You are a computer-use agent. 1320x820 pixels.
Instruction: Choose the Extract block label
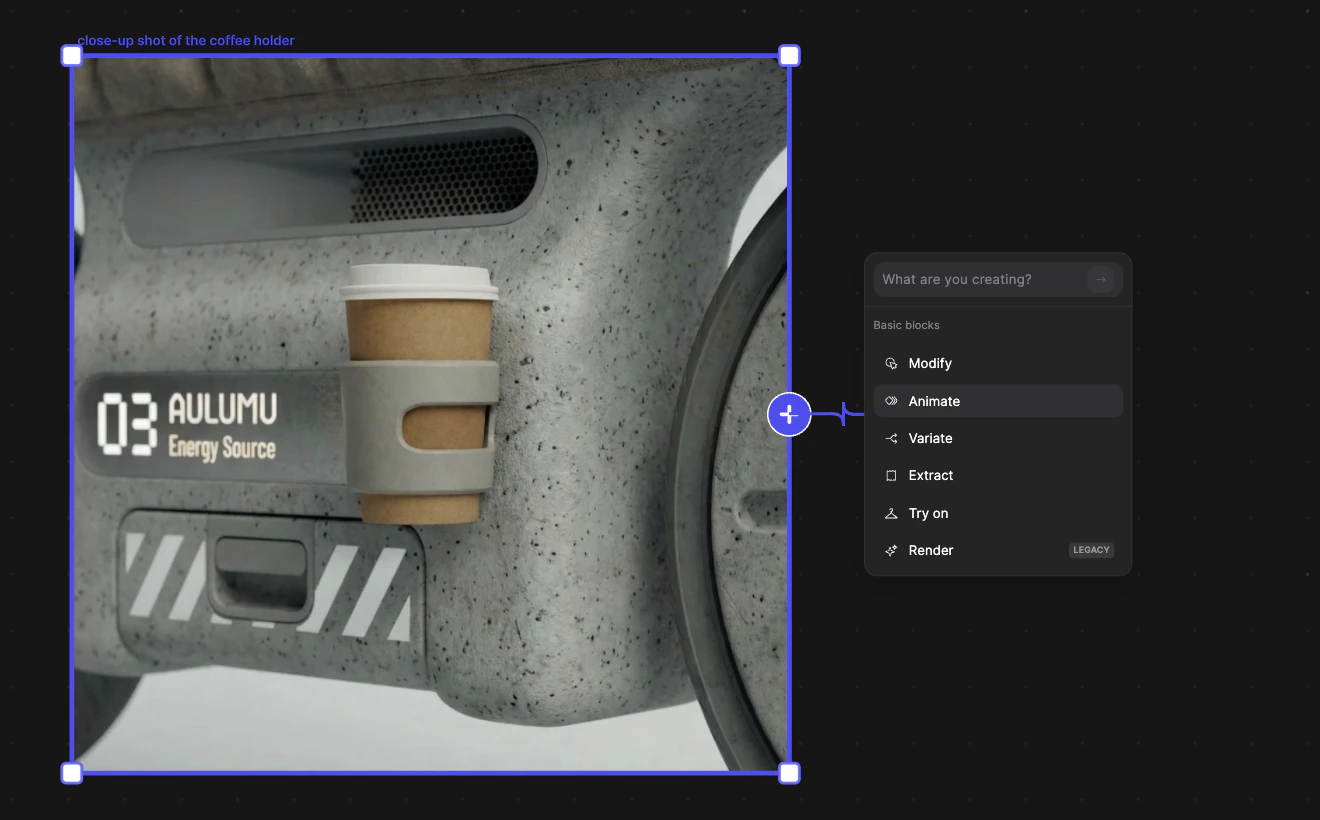point(931,476)
